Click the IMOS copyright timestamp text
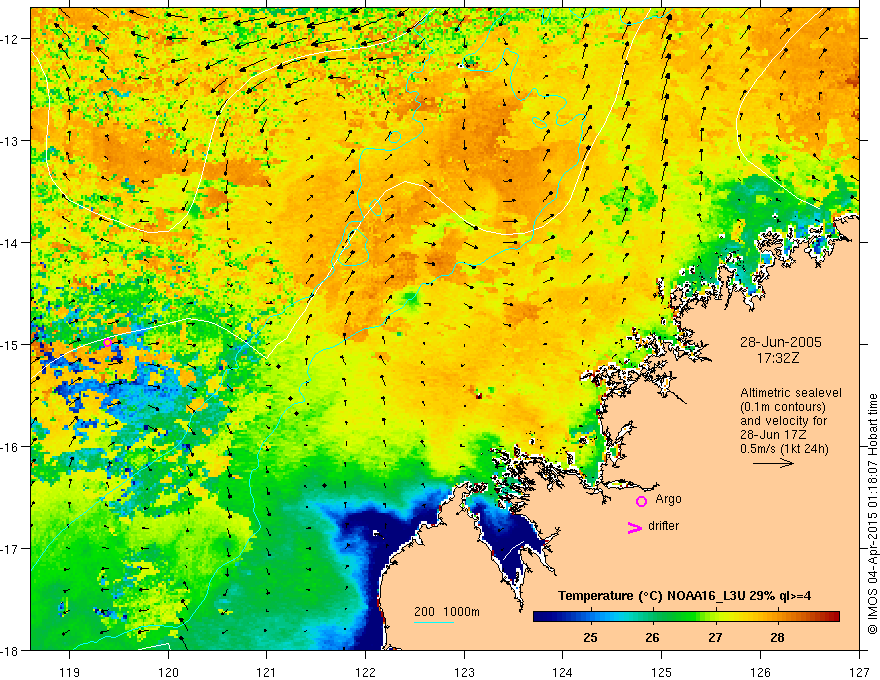Screen dimensions: 880x680 pyautogui.click(x=872, y=514)
